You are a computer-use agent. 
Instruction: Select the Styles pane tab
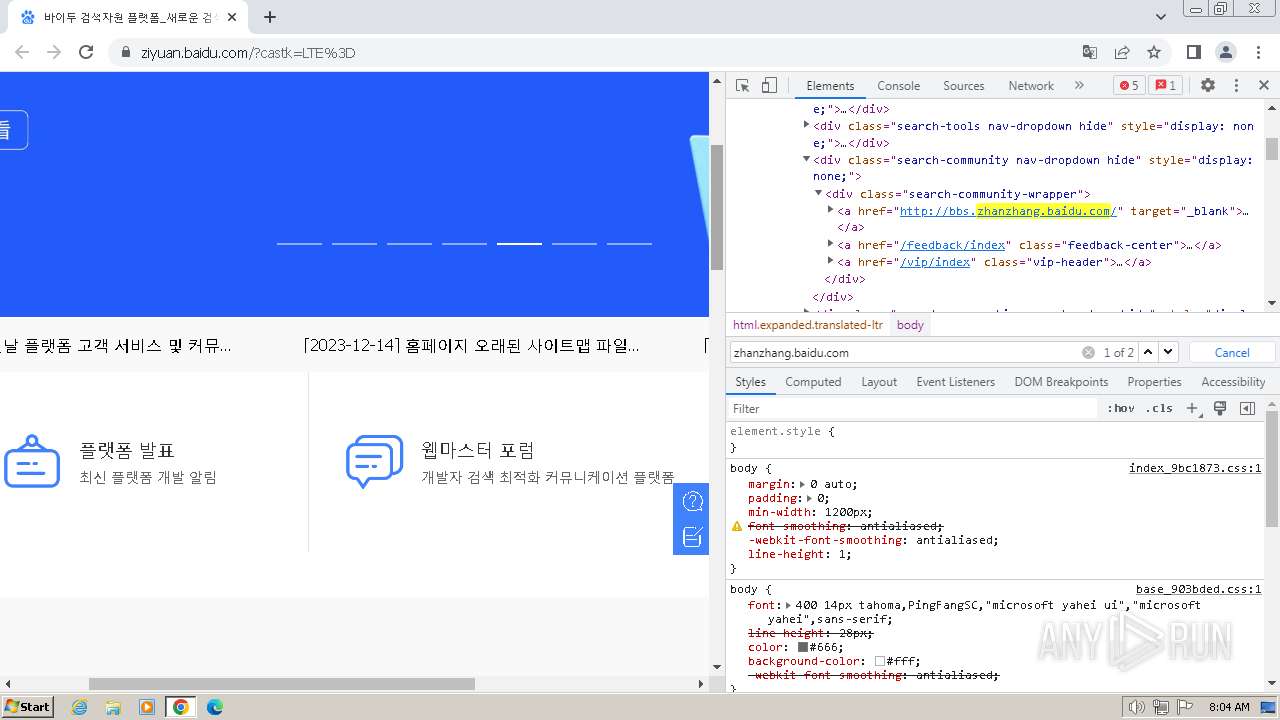[x=750, y=382]
